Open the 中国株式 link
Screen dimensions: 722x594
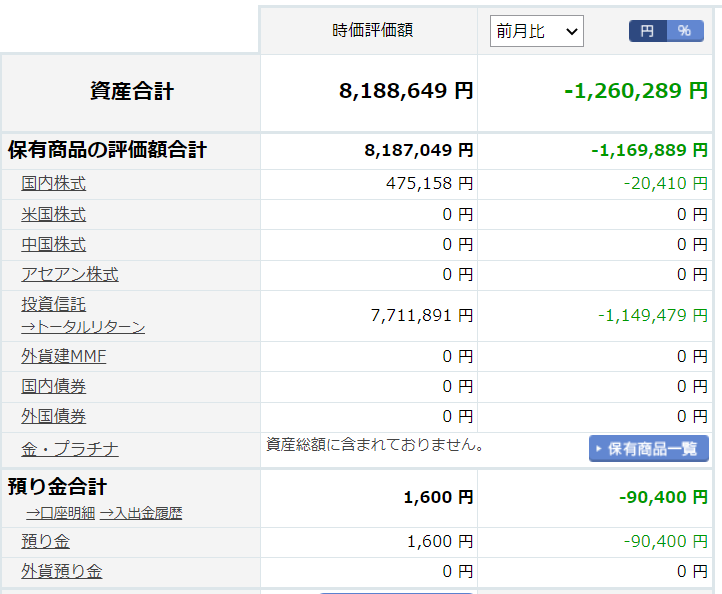(53, 244)
